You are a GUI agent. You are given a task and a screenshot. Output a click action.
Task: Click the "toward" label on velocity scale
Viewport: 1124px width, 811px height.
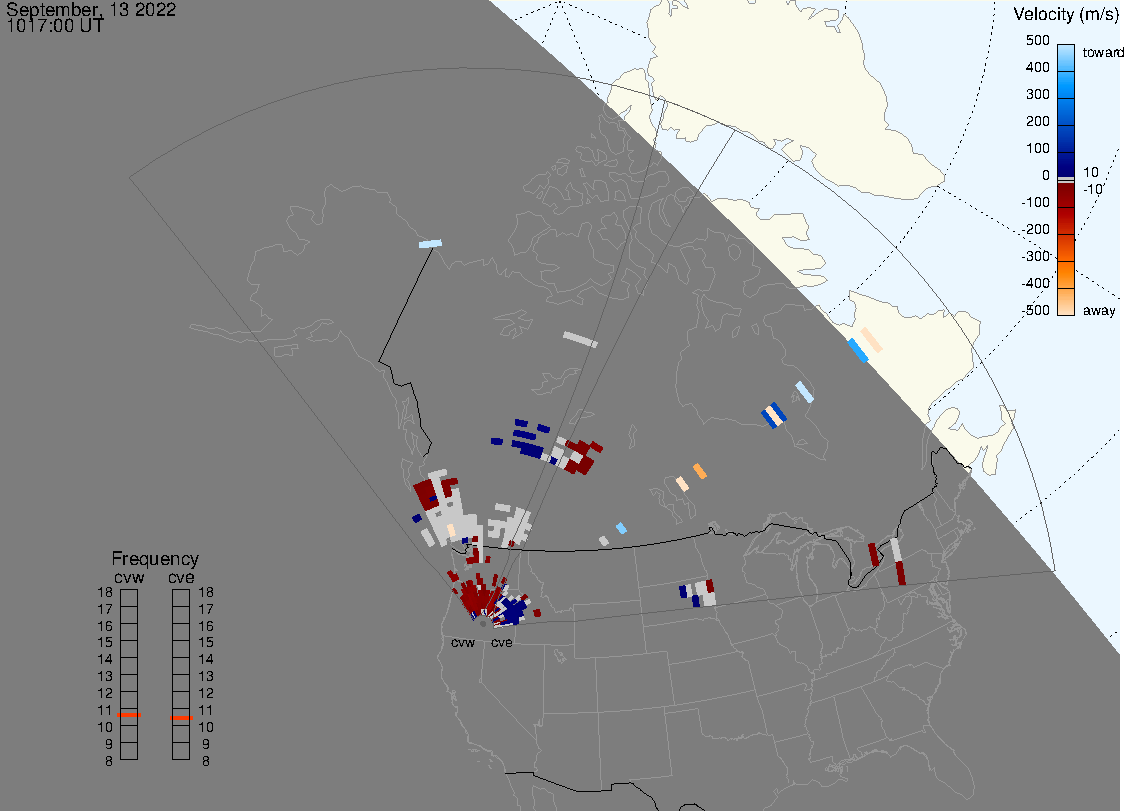click(x=1102, y=52)
